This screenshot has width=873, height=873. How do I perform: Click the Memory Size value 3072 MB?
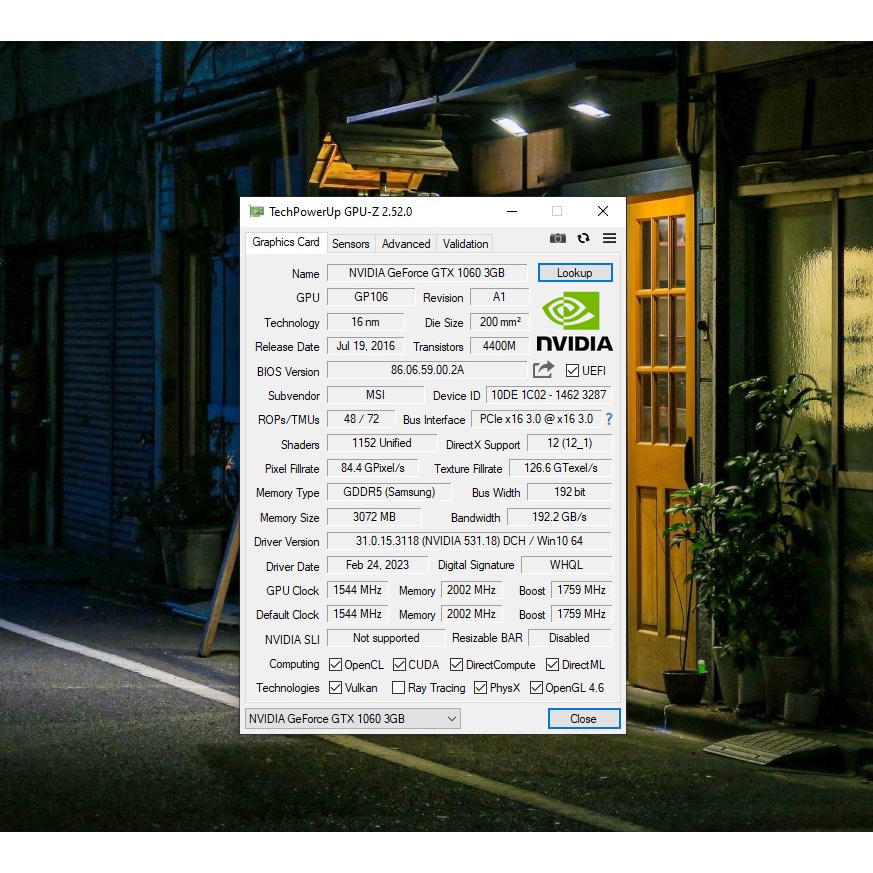[374, 517]
